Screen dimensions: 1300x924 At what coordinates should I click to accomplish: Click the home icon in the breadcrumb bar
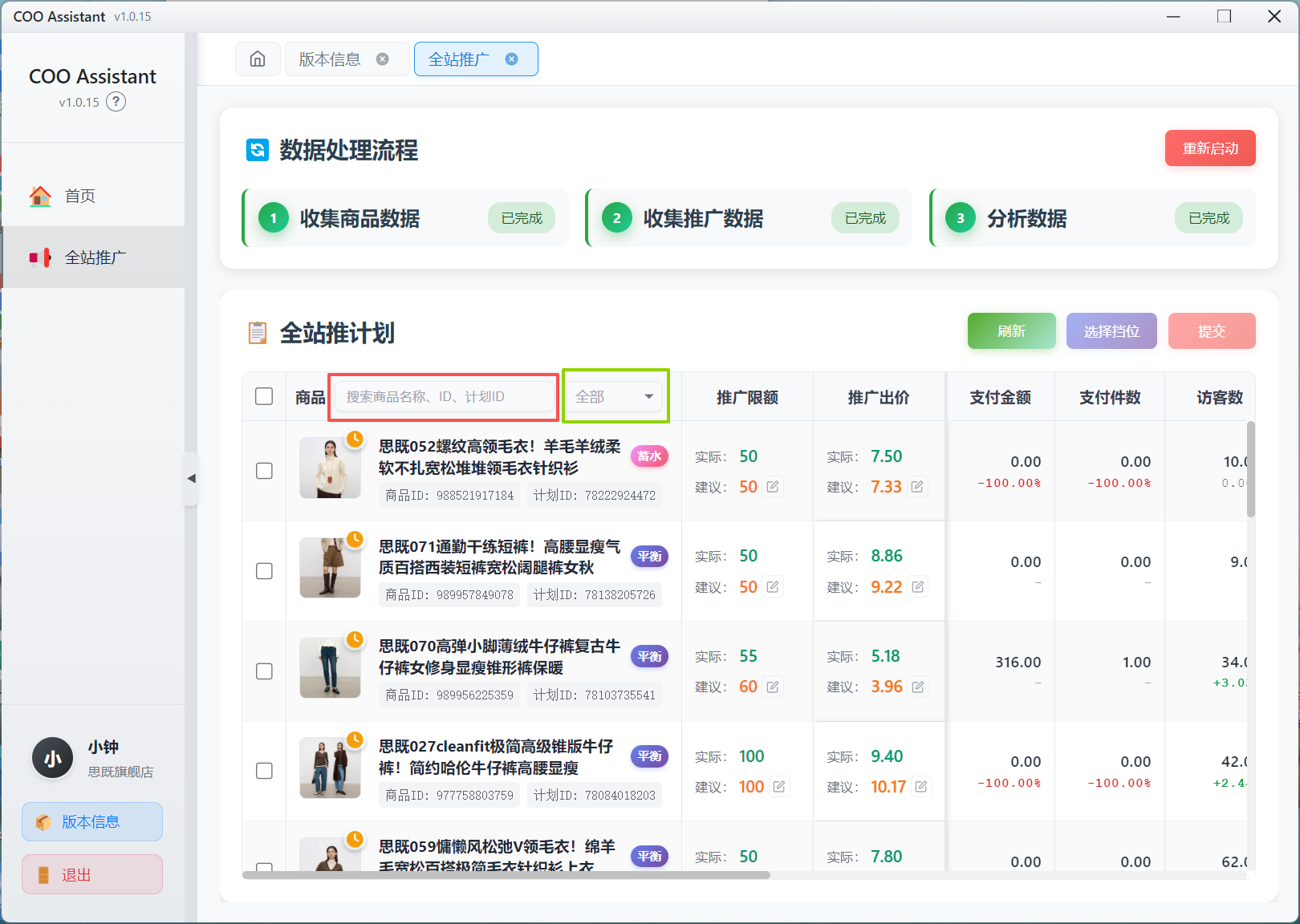258,59
